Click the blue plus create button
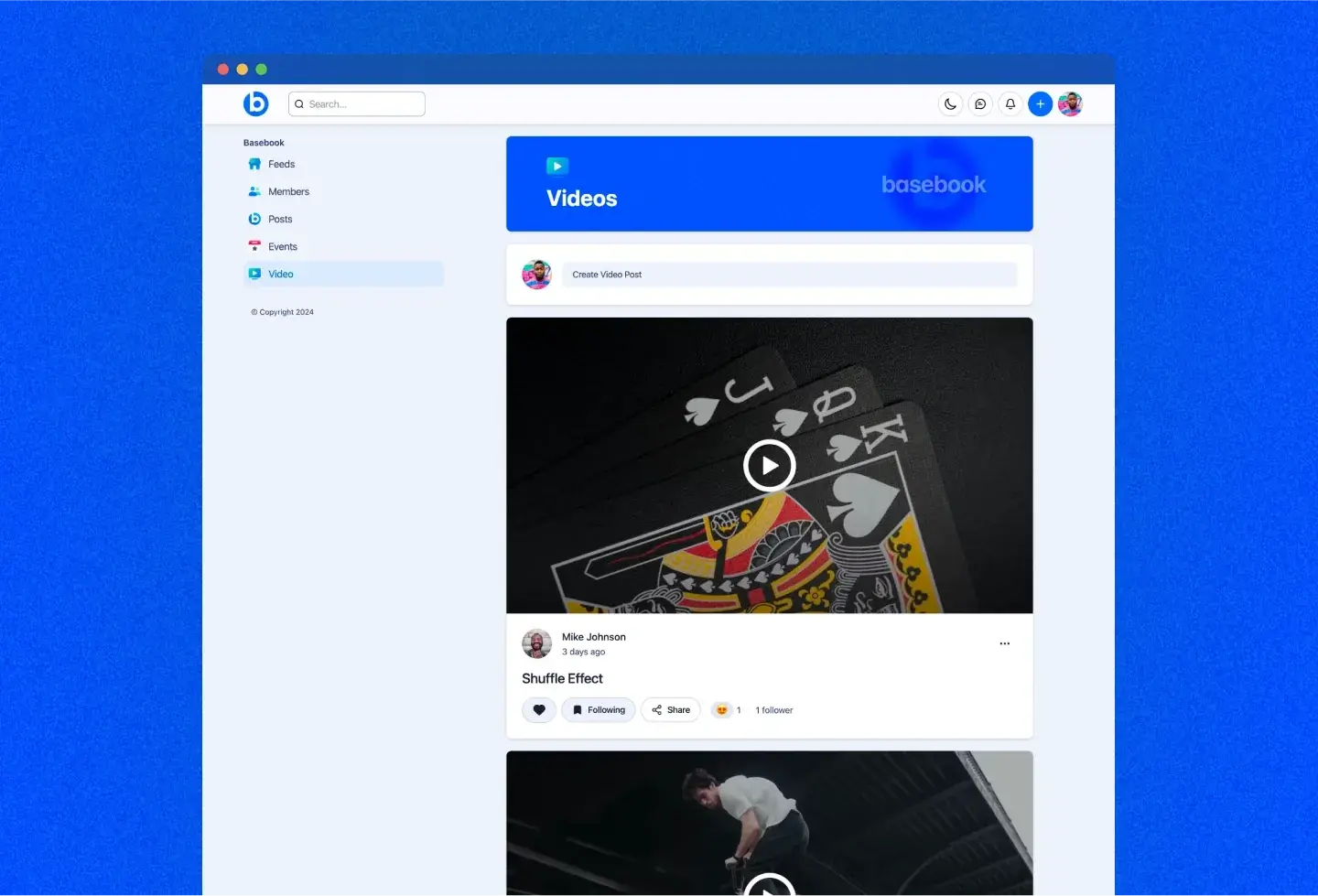Viewport: 1318px width, 896px height. [1040, 104]
